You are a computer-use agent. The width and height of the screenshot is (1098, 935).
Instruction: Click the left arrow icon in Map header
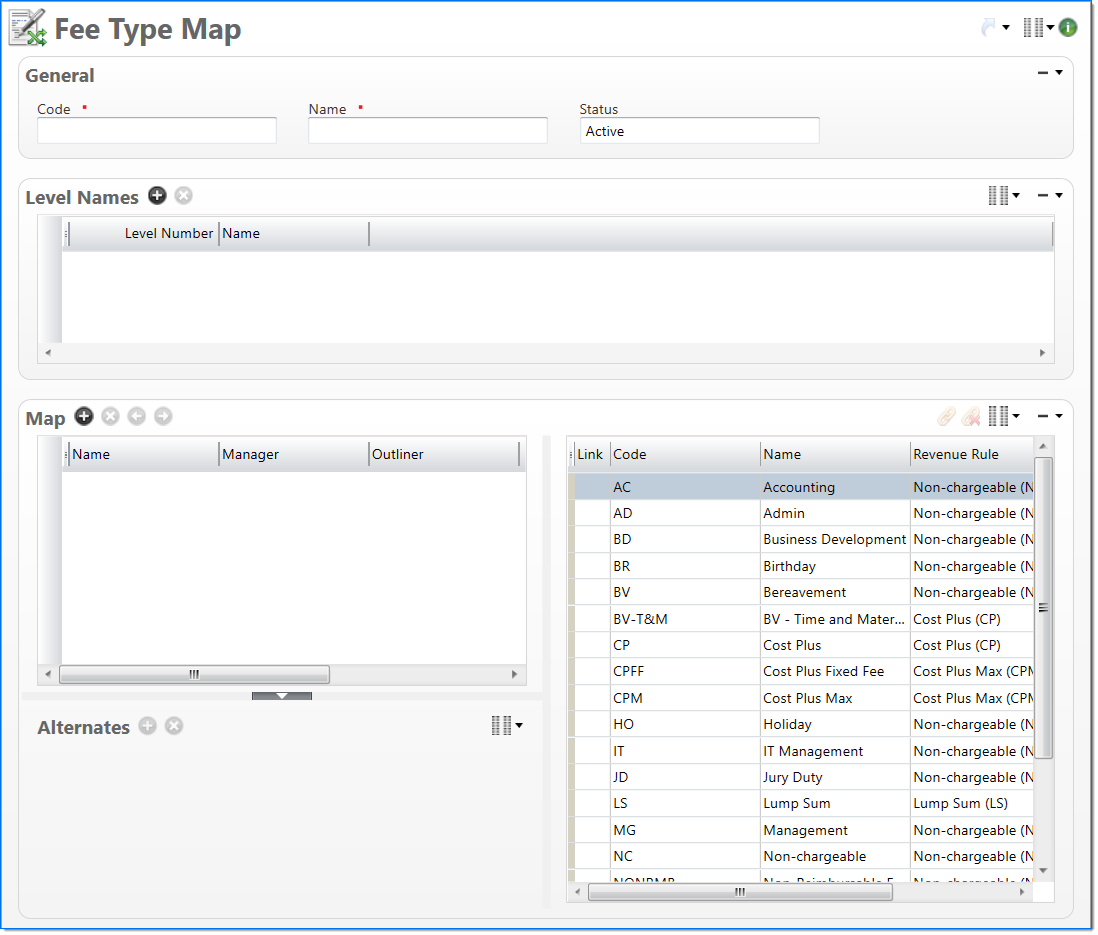click(x=137, y=417)
